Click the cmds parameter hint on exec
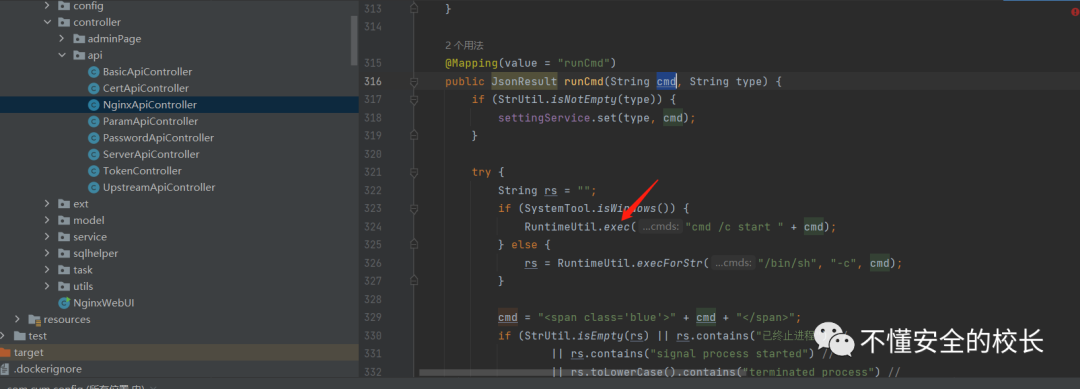 pyautogui.click(x=660, y=227)
